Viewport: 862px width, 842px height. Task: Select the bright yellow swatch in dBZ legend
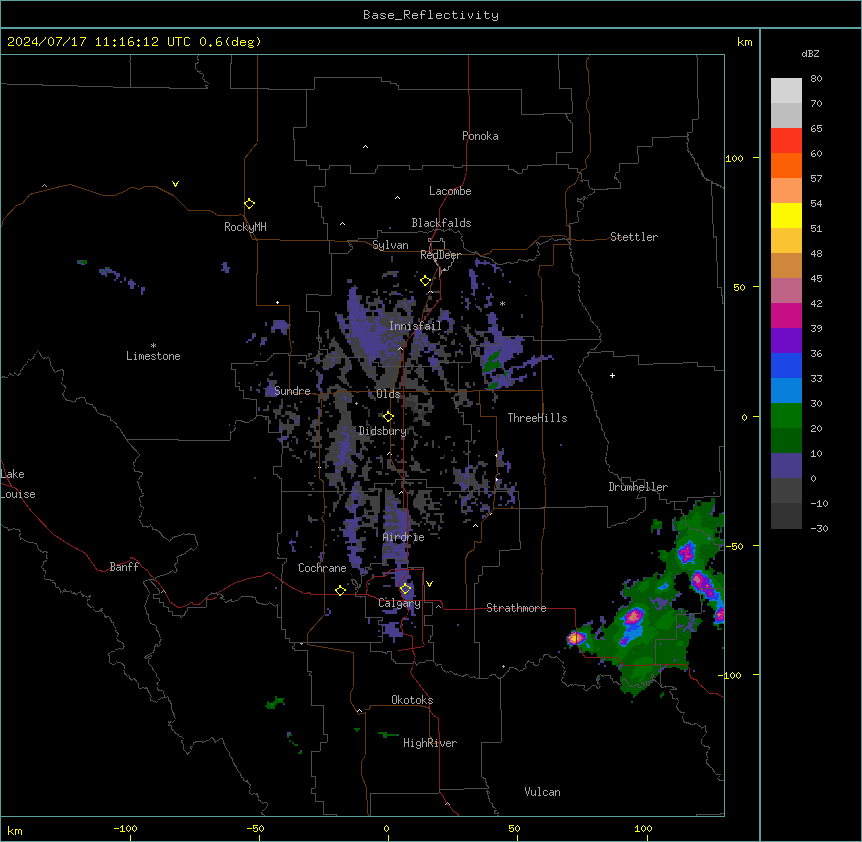click(786, 215)
